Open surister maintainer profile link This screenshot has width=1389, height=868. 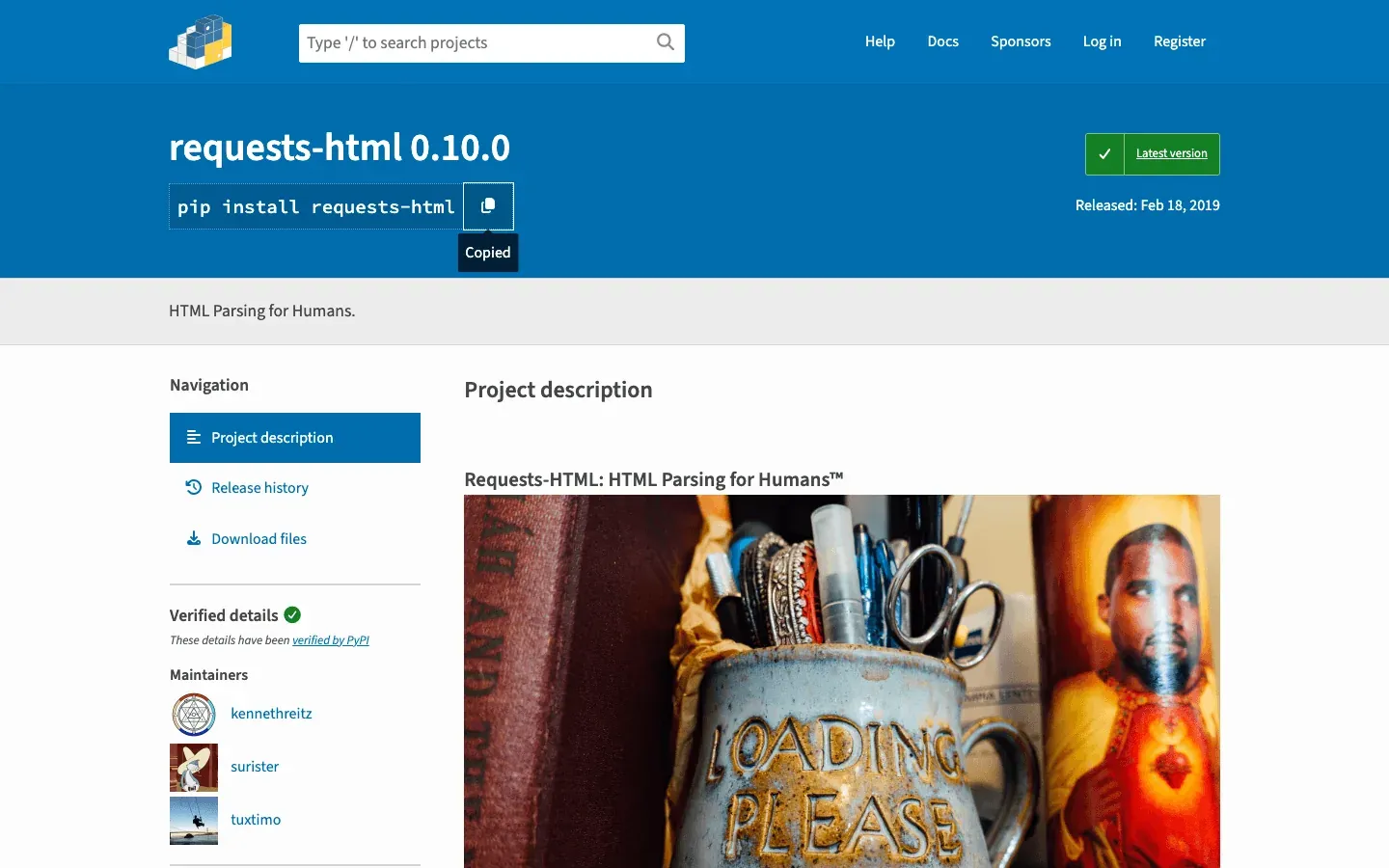click(255, 767)
